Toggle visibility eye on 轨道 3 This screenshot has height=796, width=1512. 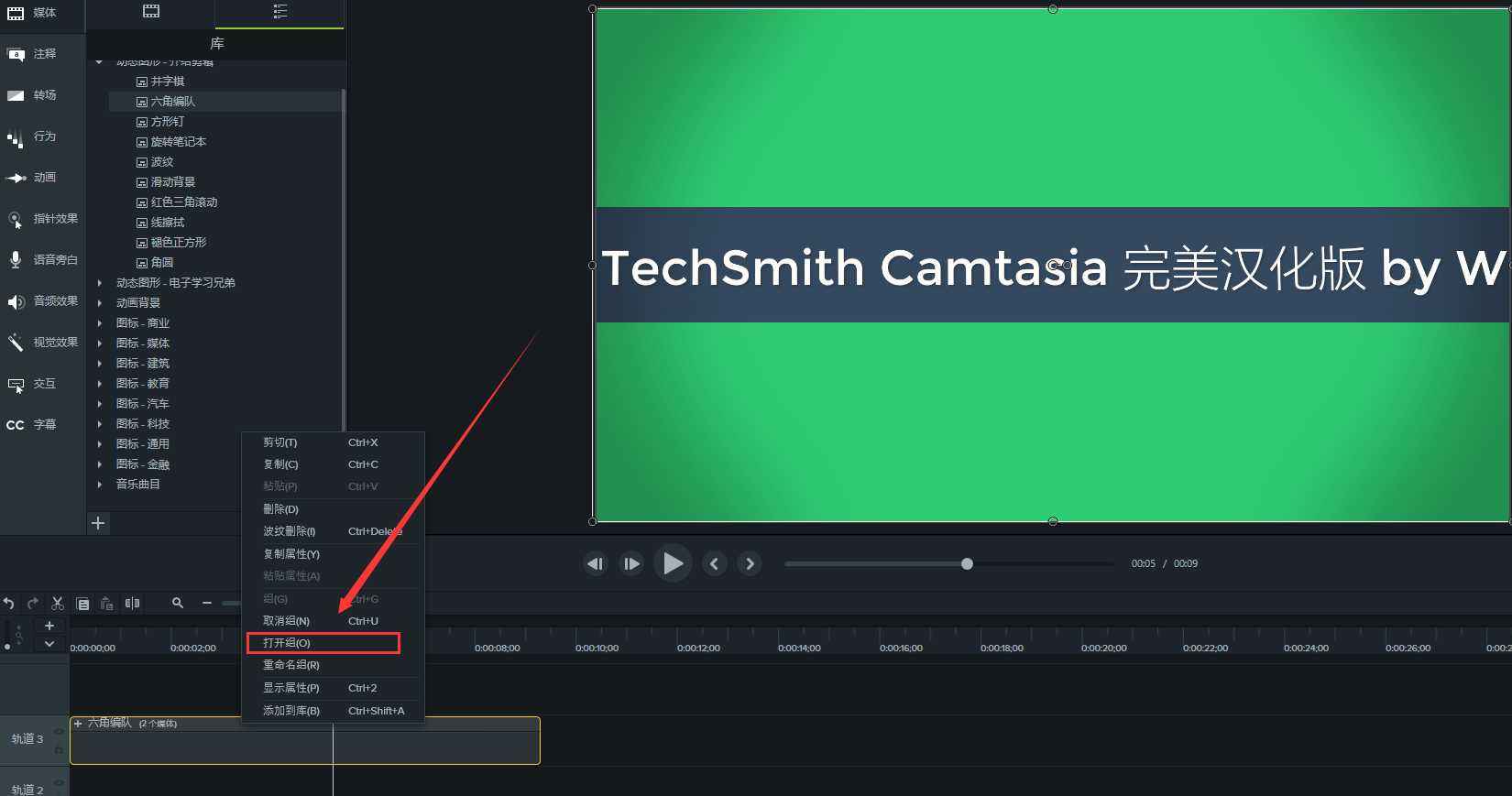tap(59, 732)
